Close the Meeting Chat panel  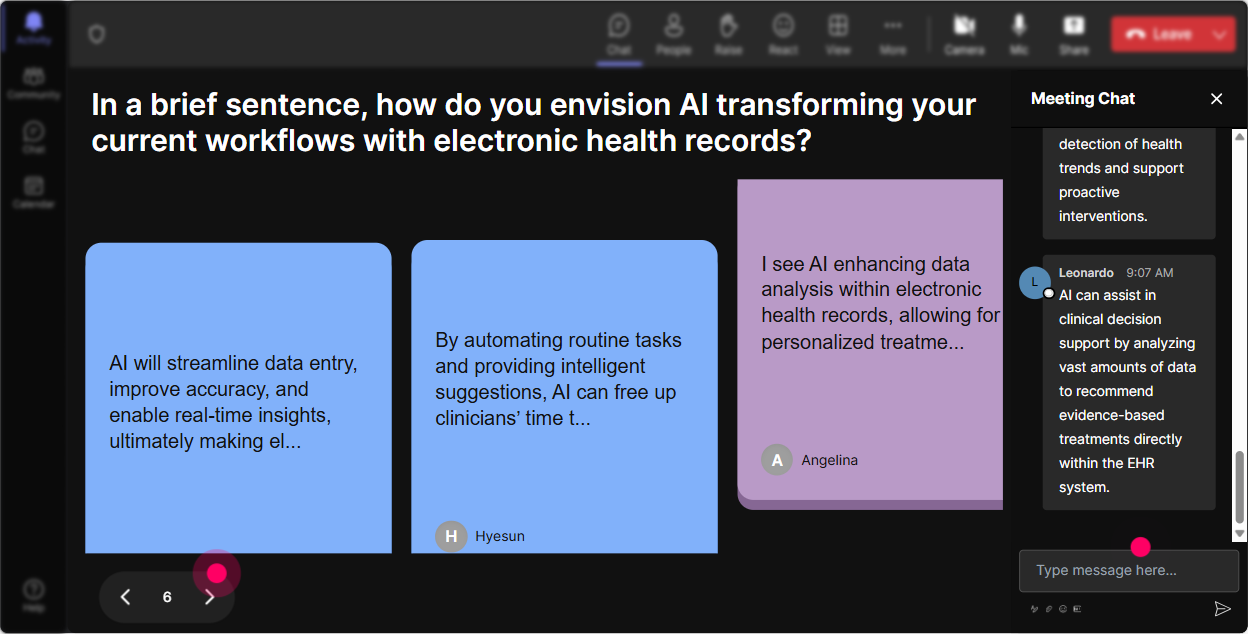1217,99
